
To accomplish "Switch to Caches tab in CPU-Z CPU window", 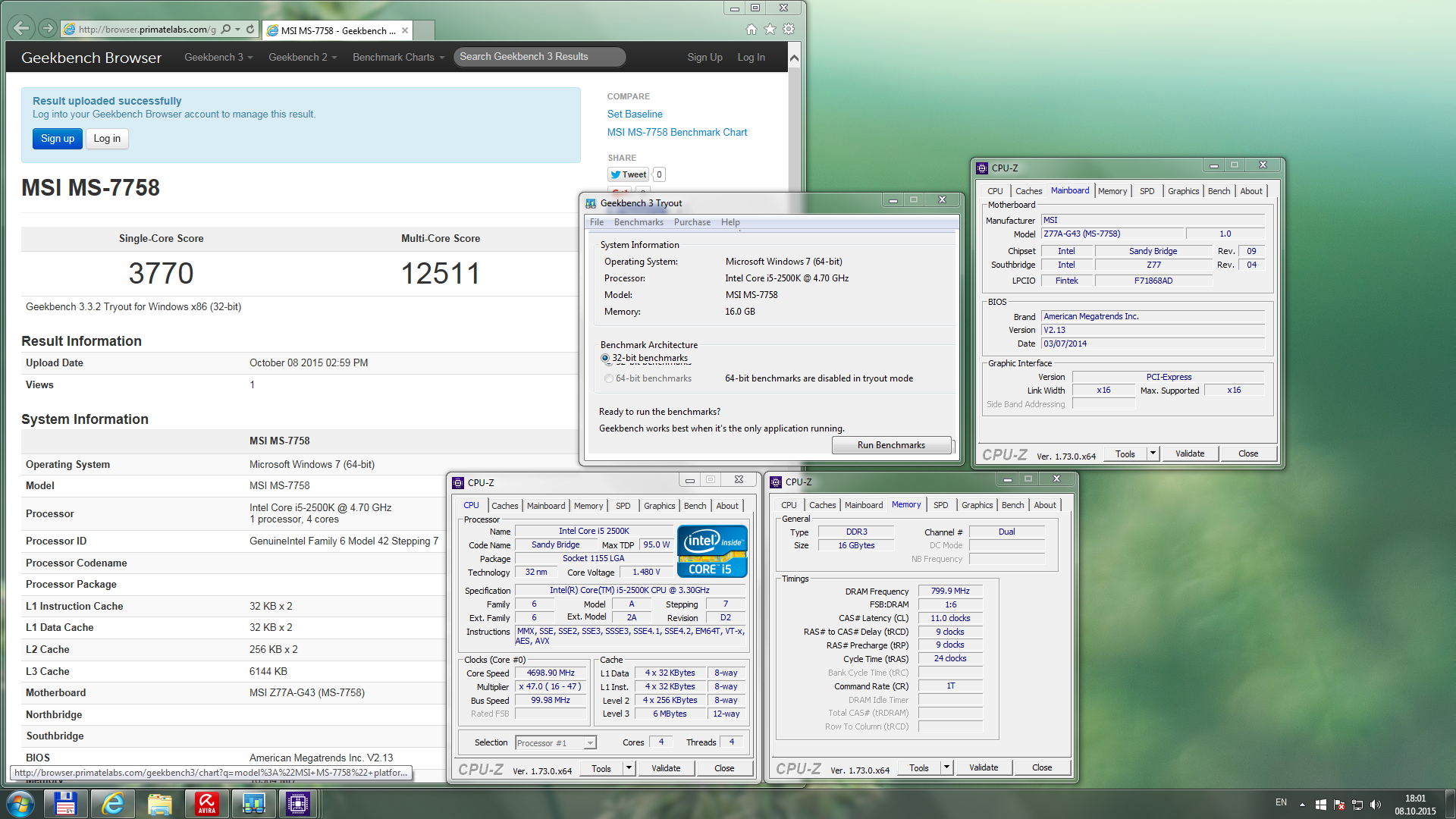I will click(505, 506).
